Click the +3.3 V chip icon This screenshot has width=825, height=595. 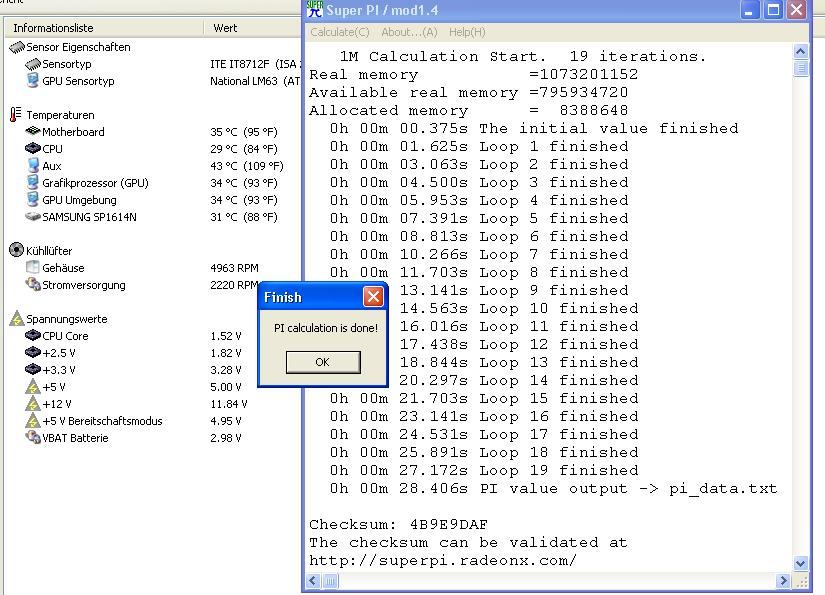tap(33, 369)
